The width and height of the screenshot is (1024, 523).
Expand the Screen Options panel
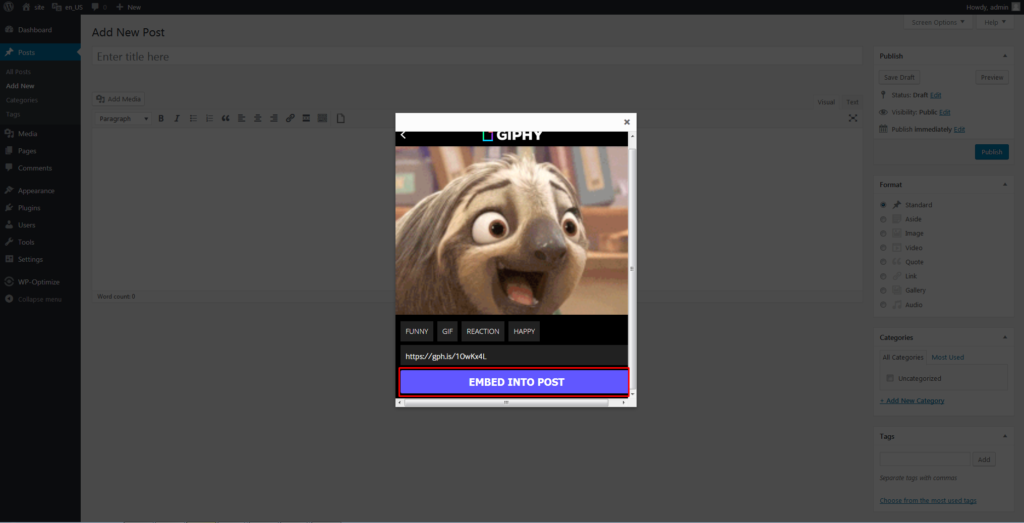938,22
